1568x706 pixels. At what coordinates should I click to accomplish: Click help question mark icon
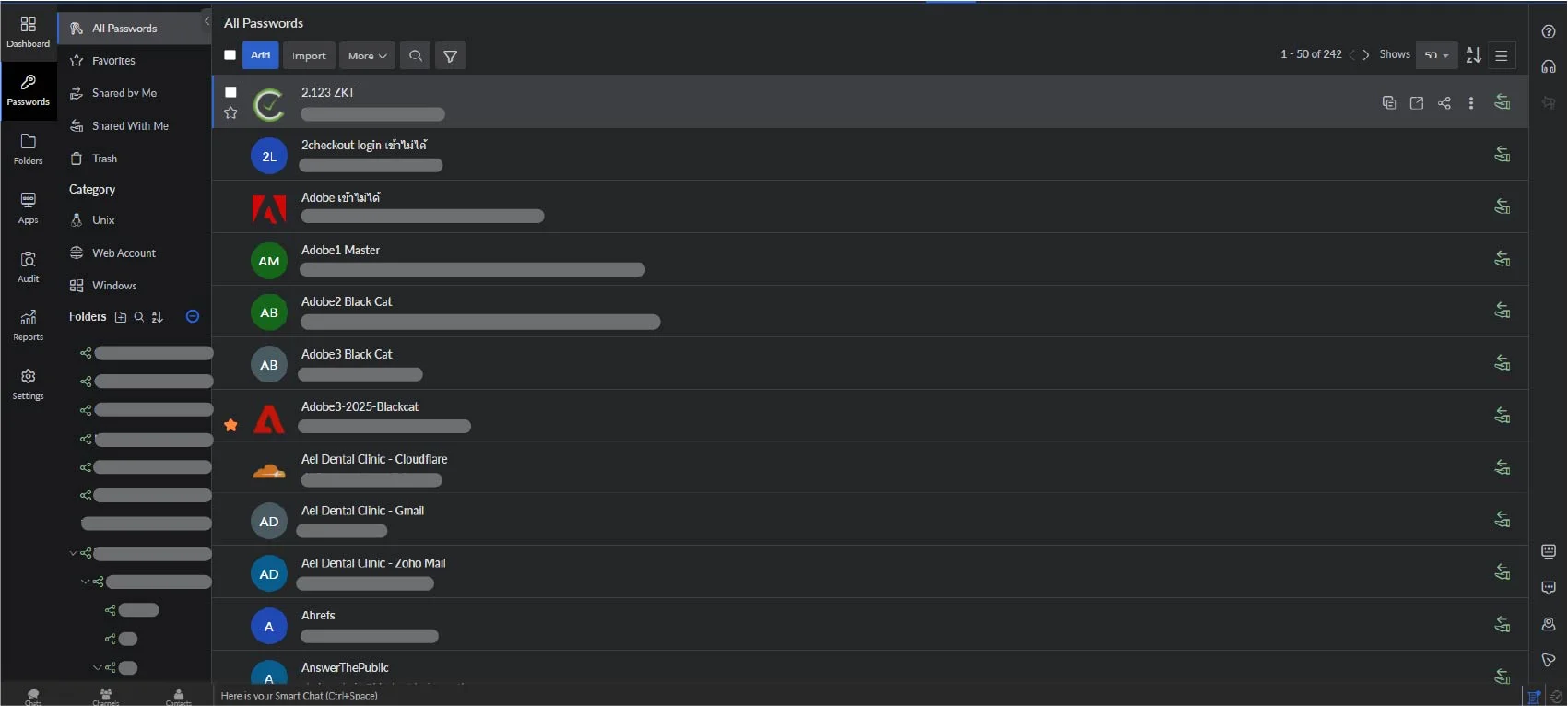[x=1549, y=31]
